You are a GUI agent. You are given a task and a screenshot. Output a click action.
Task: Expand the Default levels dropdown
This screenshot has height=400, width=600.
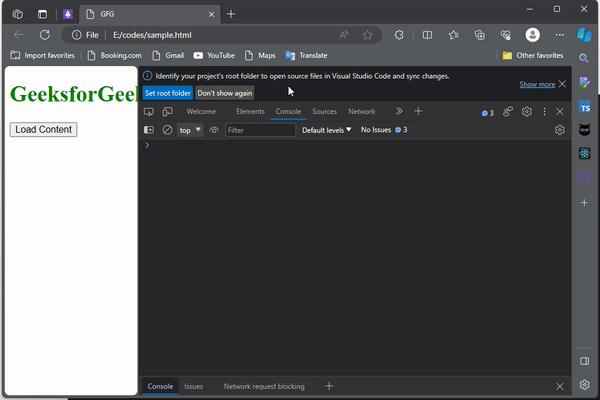click(326, 130)
